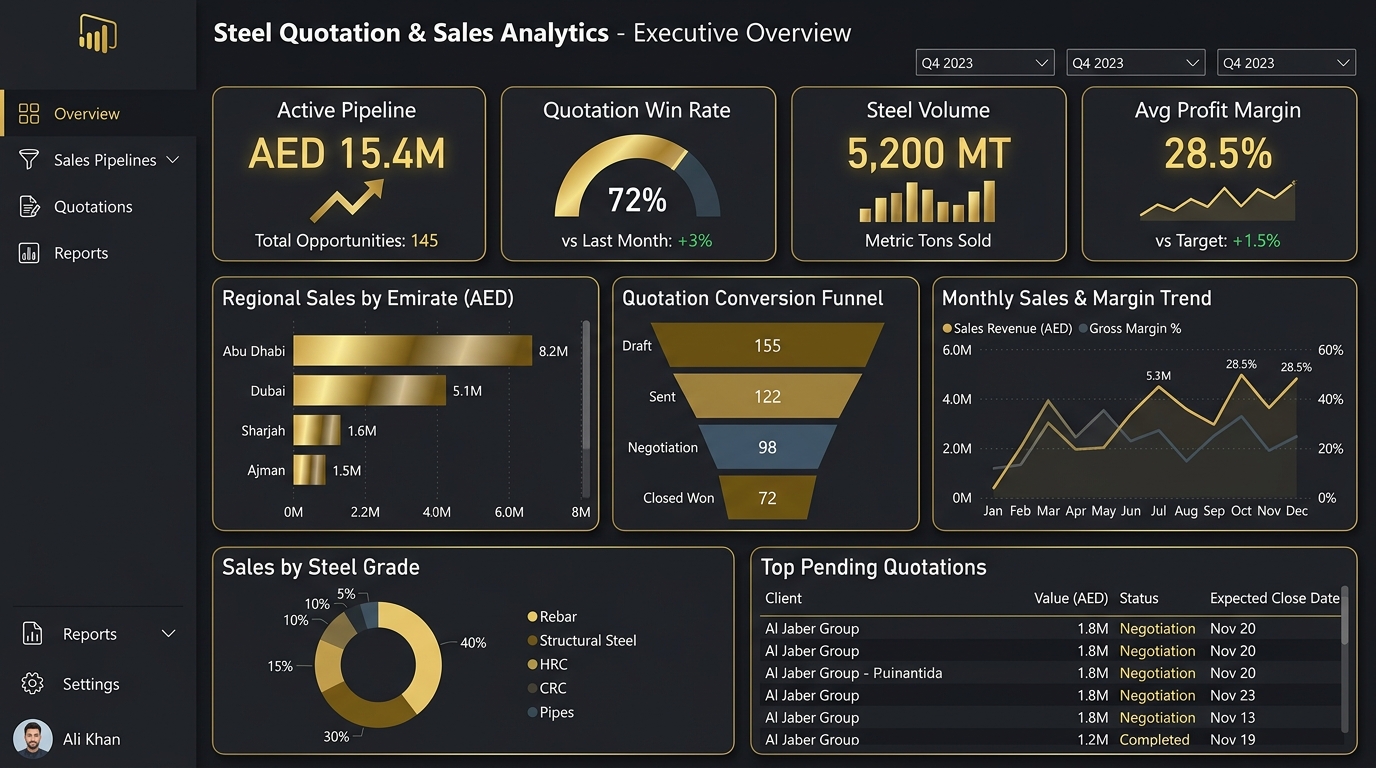Sort by the Status column header
Image resolution: width=1376 pixels, height=768 pixels.
click(1139, 598)
